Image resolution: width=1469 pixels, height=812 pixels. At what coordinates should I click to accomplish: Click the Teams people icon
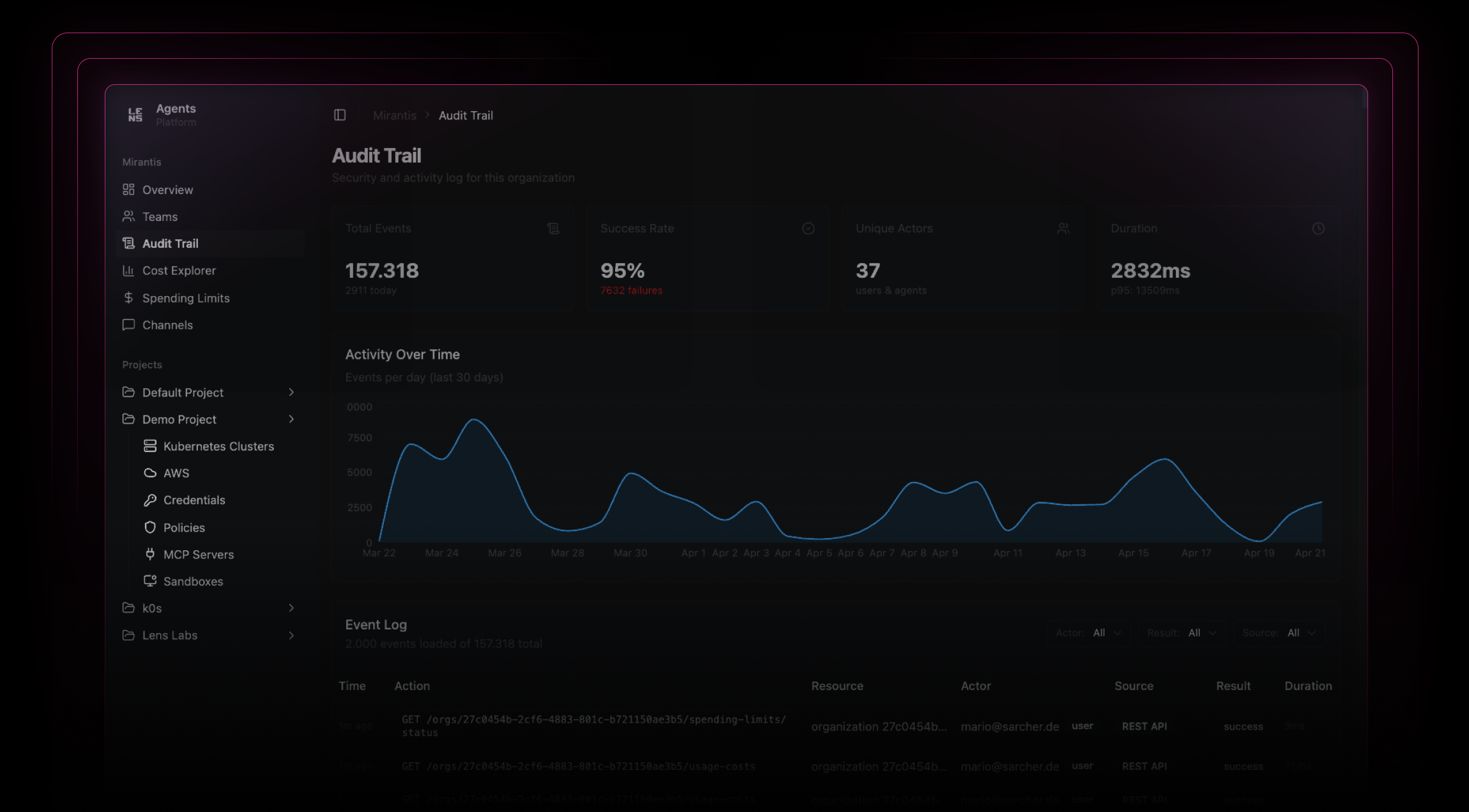pos(128,216)
